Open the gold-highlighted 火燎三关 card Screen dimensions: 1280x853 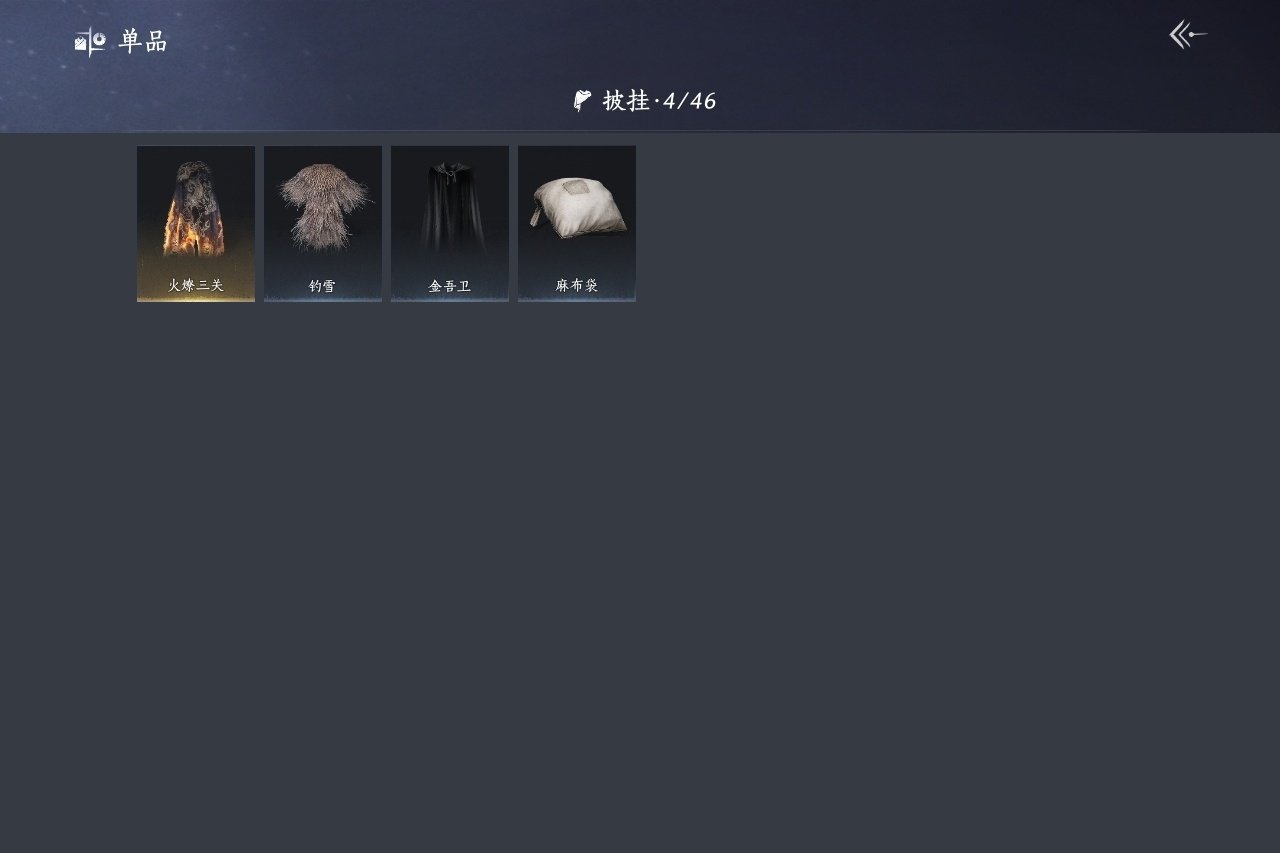tap(196, 223)
